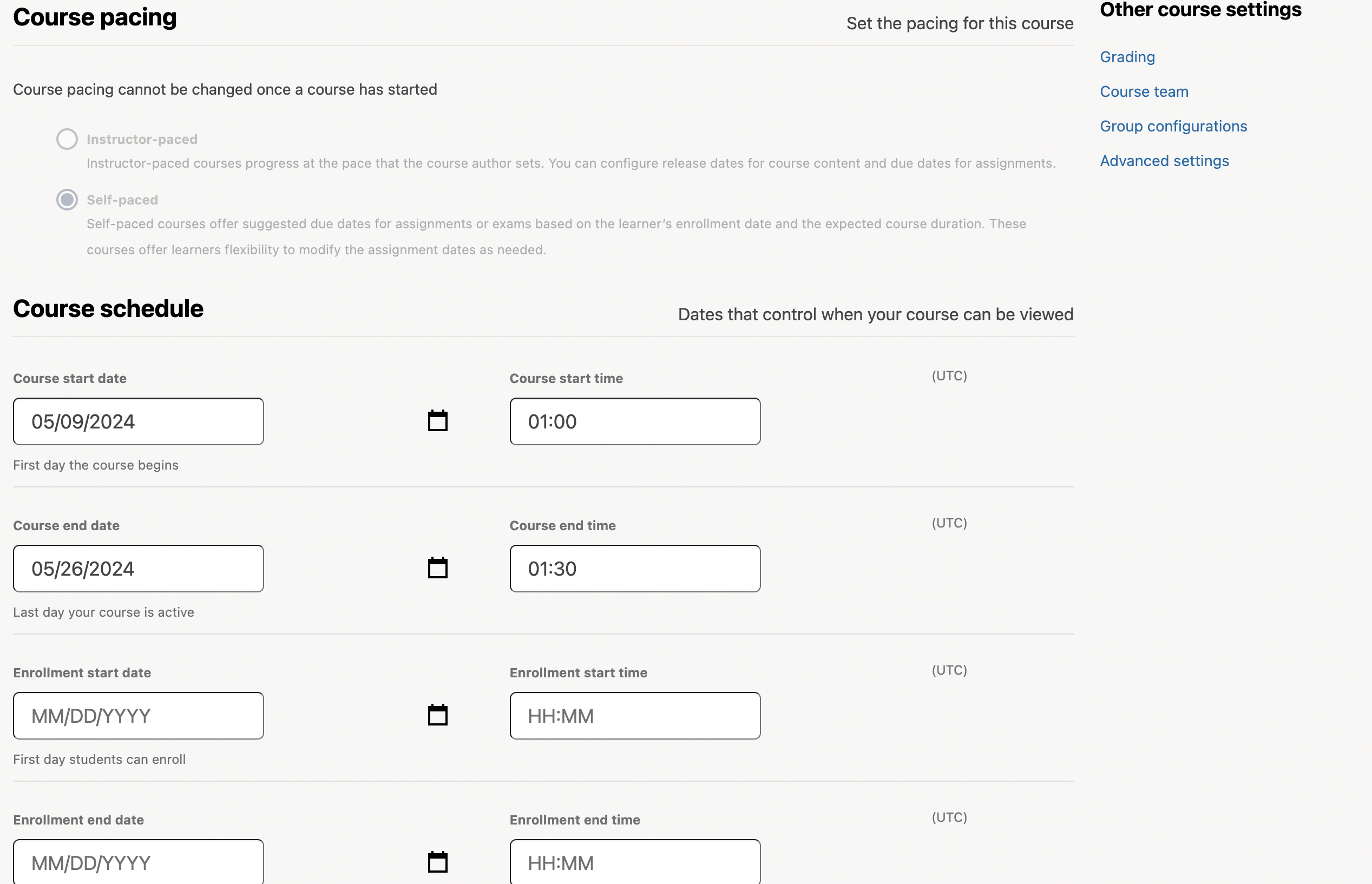Open calendar picker for Course end date
The width and height of the screenshot is (1372, 884).
[438, 568]
